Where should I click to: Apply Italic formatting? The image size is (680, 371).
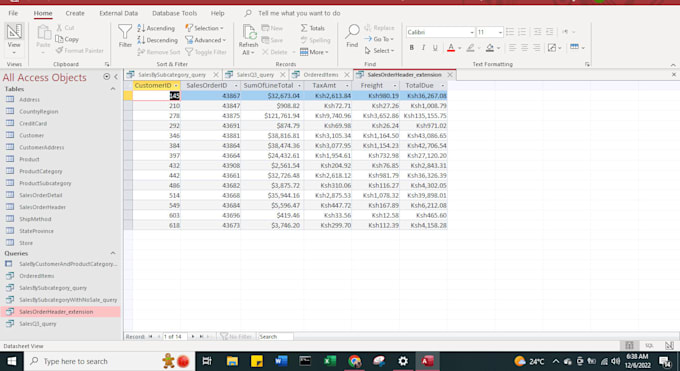(x=423, y=48)
